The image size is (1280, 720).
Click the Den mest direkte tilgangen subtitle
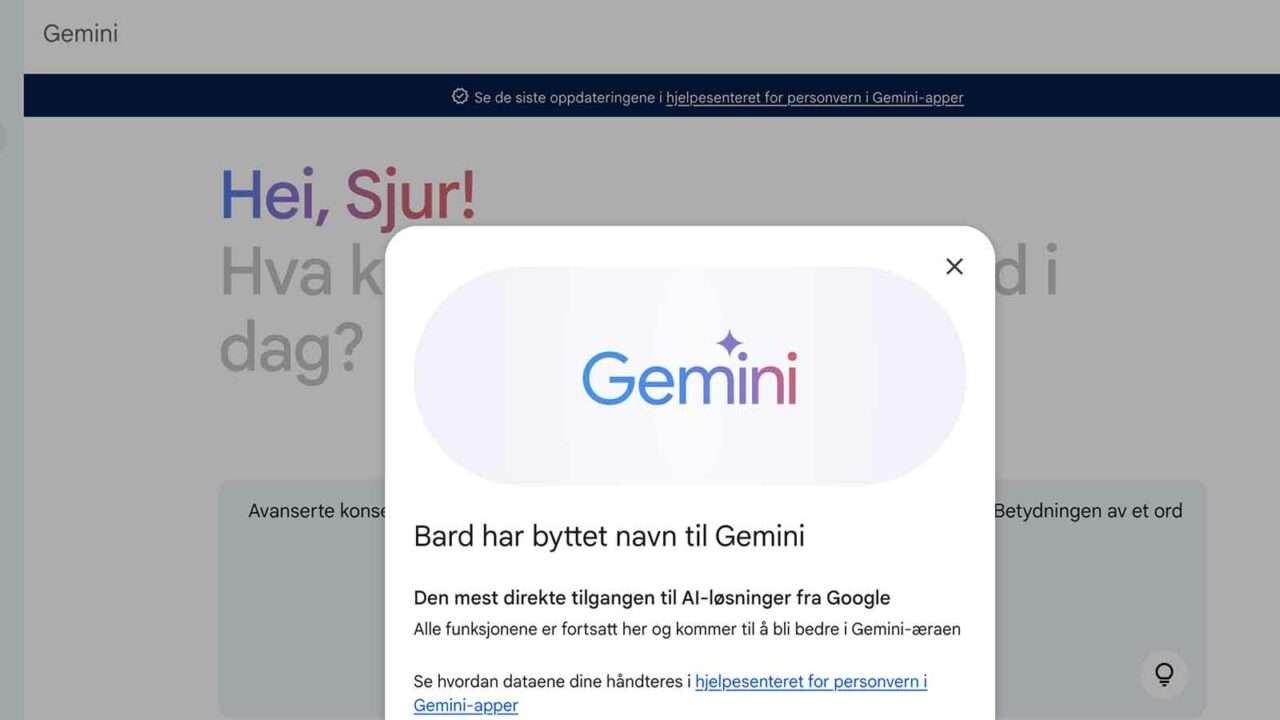point(652,598)
